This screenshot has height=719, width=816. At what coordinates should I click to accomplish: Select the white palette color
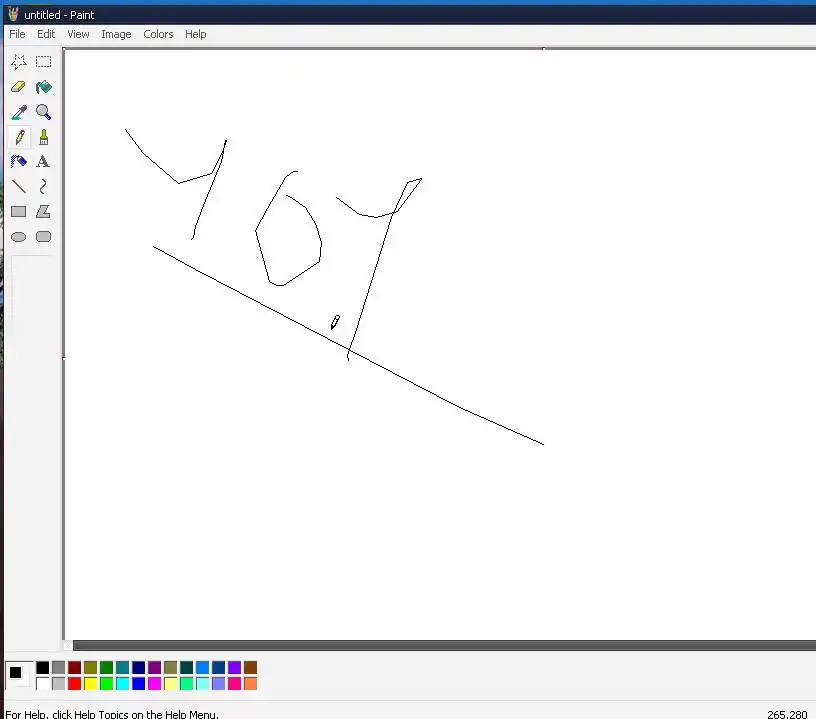pyautogui.click(x=43, y=683)
